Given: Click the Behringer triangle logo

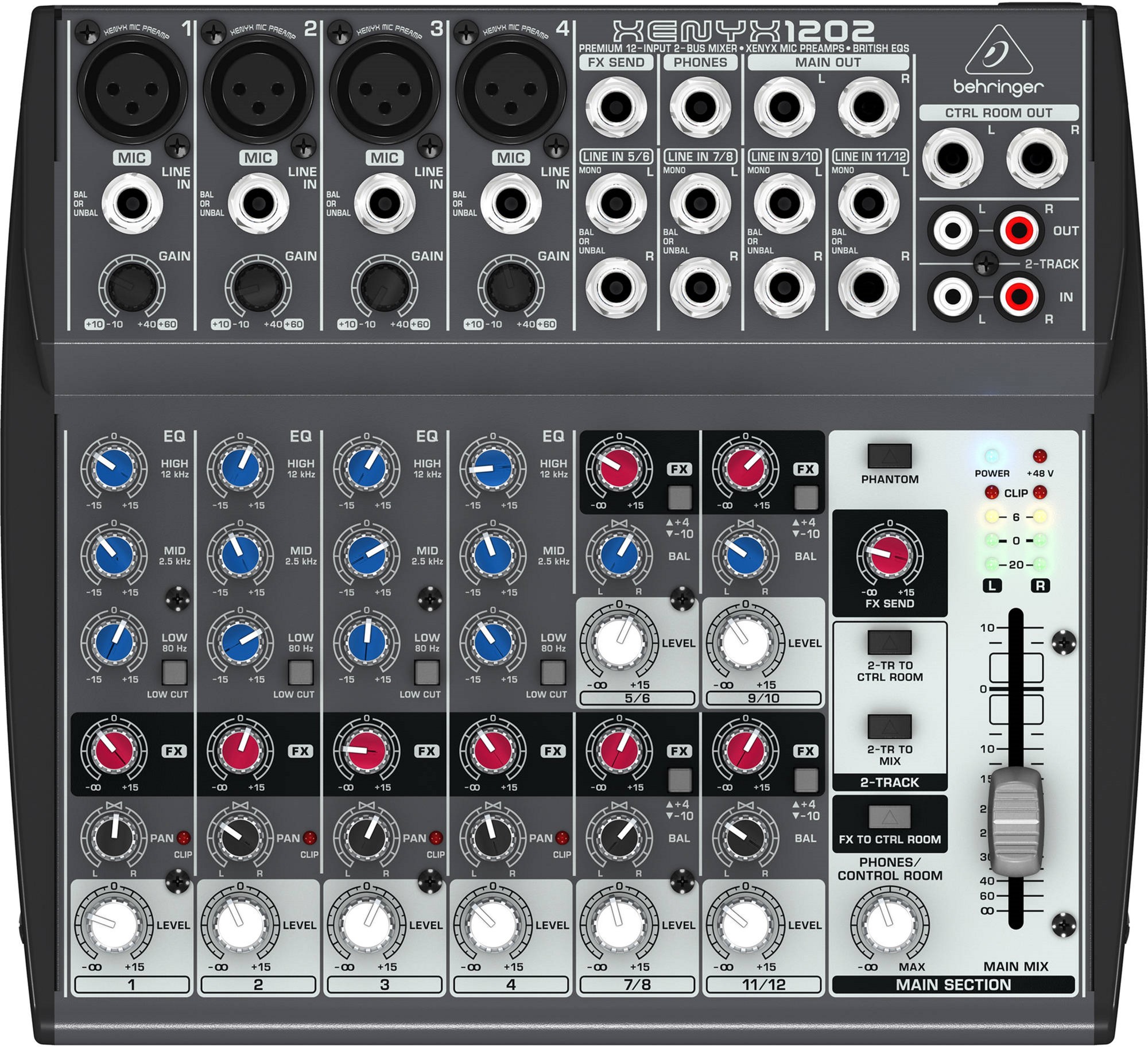Looking at the screenshot, I should [999, 49].
